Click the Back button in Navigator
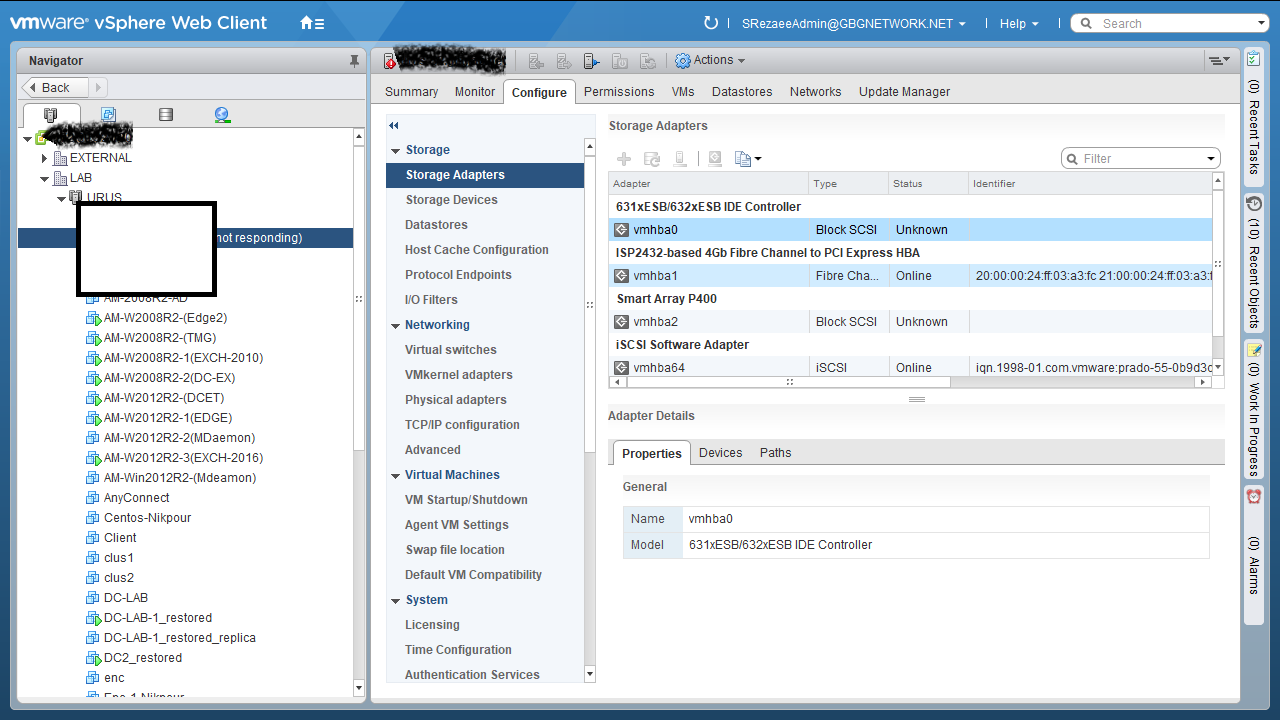Image resolution: width=1281 pixels, height=720 pixels. pyautogui.click(x=56, y=88)
